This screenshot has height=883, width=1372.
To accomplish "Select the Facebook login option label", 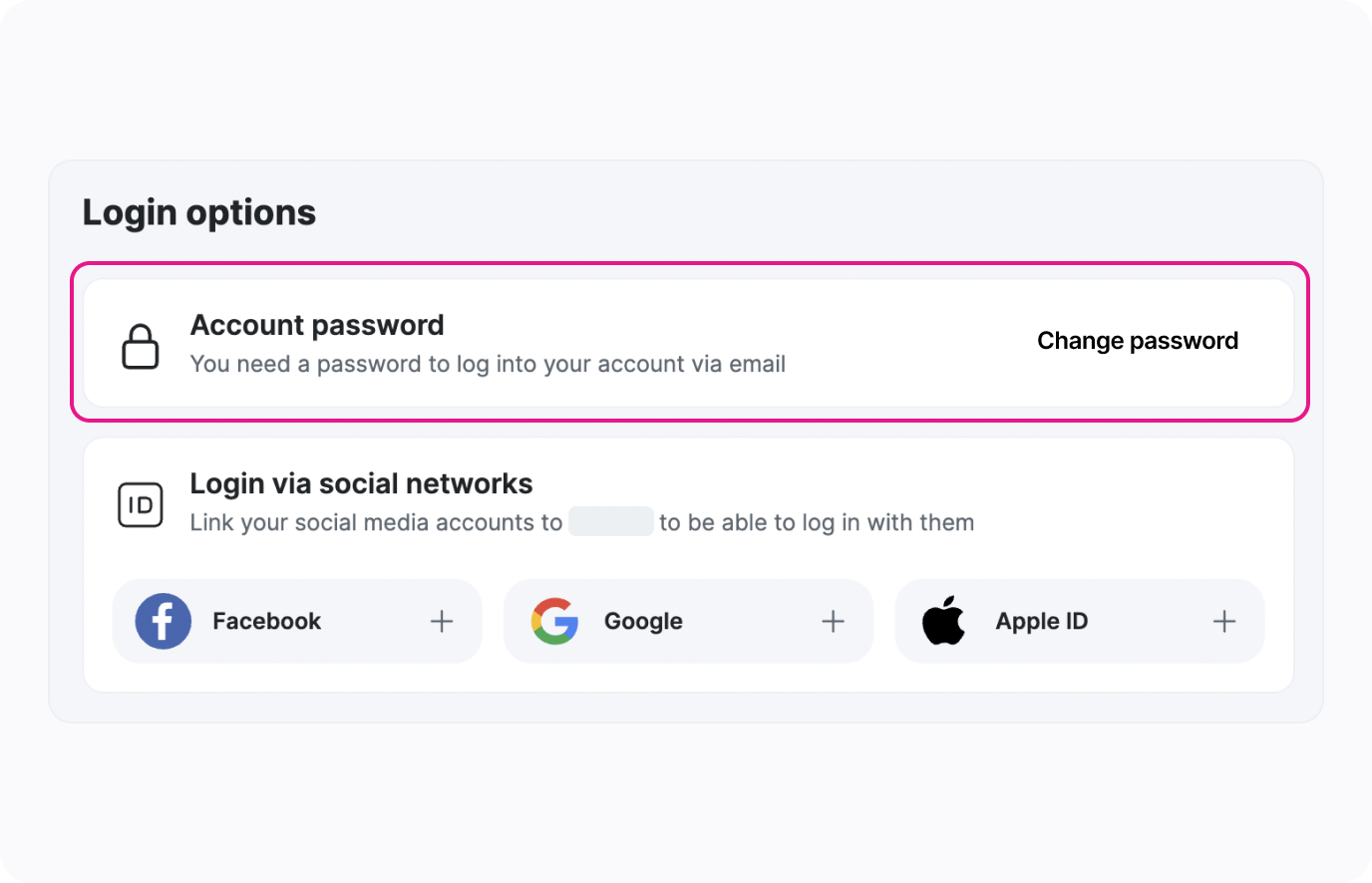I will (x=266, y=621).
